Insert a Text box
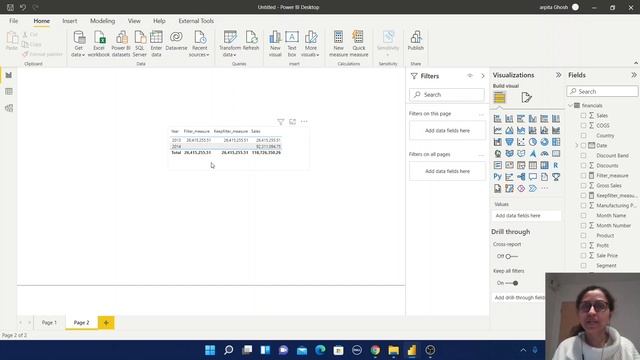Viewport: 640px width, 360px height. coord(292,44)
